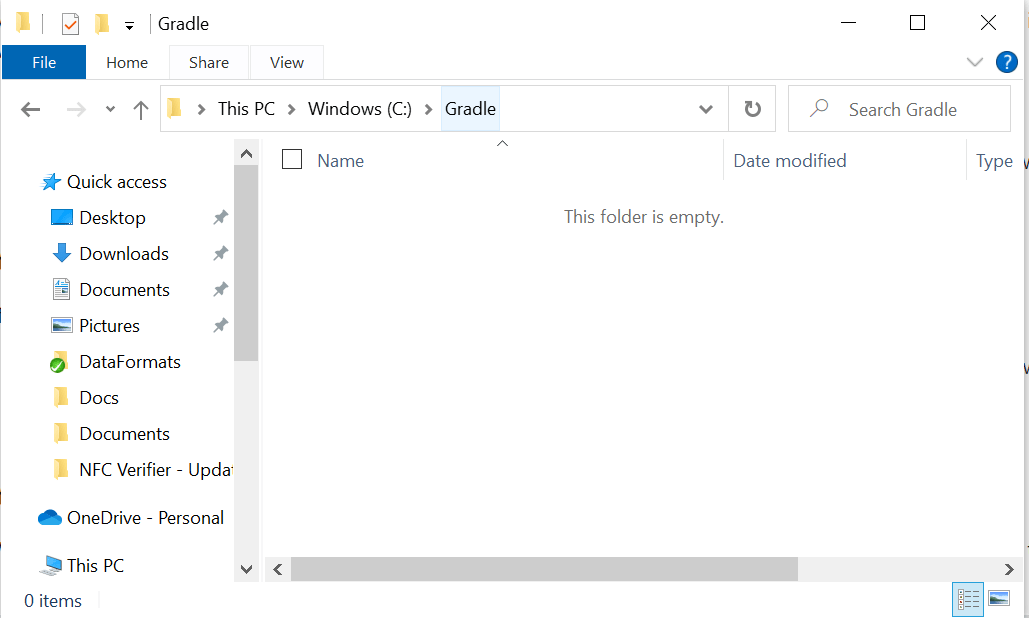The width and height of the screenshot is (1029, 618).
Task: Open Help with the blue question mark icon
Action: tap(1006, 62)
